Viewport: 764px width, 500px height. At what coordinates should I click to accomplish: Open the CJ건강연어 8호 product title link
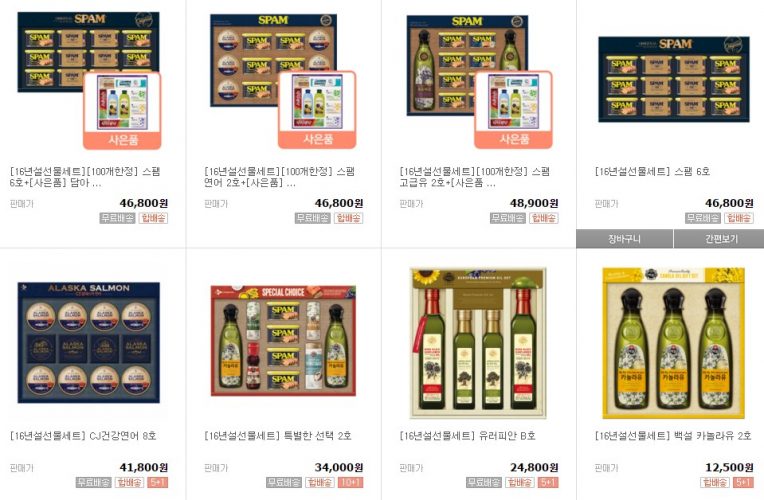click(83, 436)
